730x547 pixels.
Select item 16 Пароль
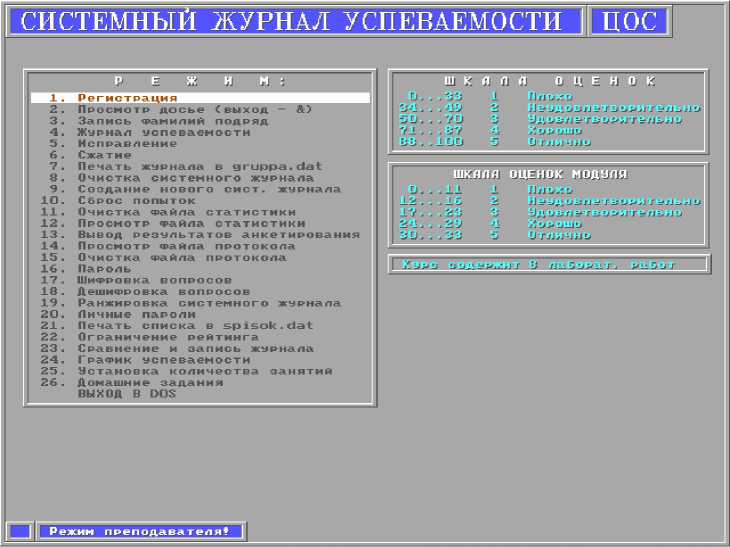click(x=86, y=269)
